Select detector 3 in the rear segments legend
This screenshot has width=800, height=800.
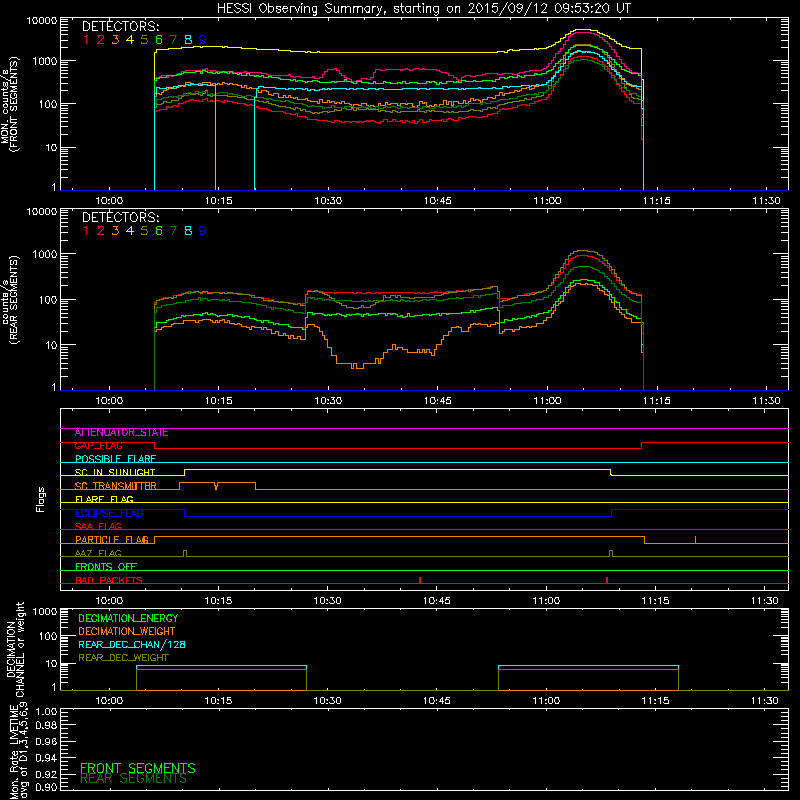(x=115, y=231)
